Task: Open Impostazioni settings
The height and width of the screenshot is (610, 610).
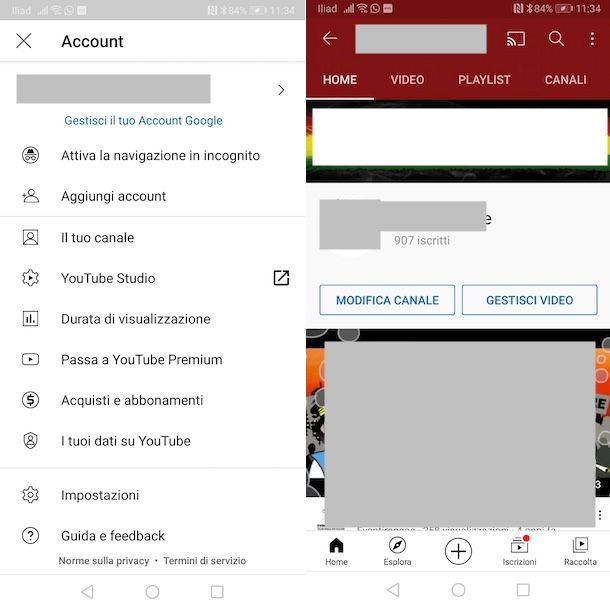Action: [100, 495]
